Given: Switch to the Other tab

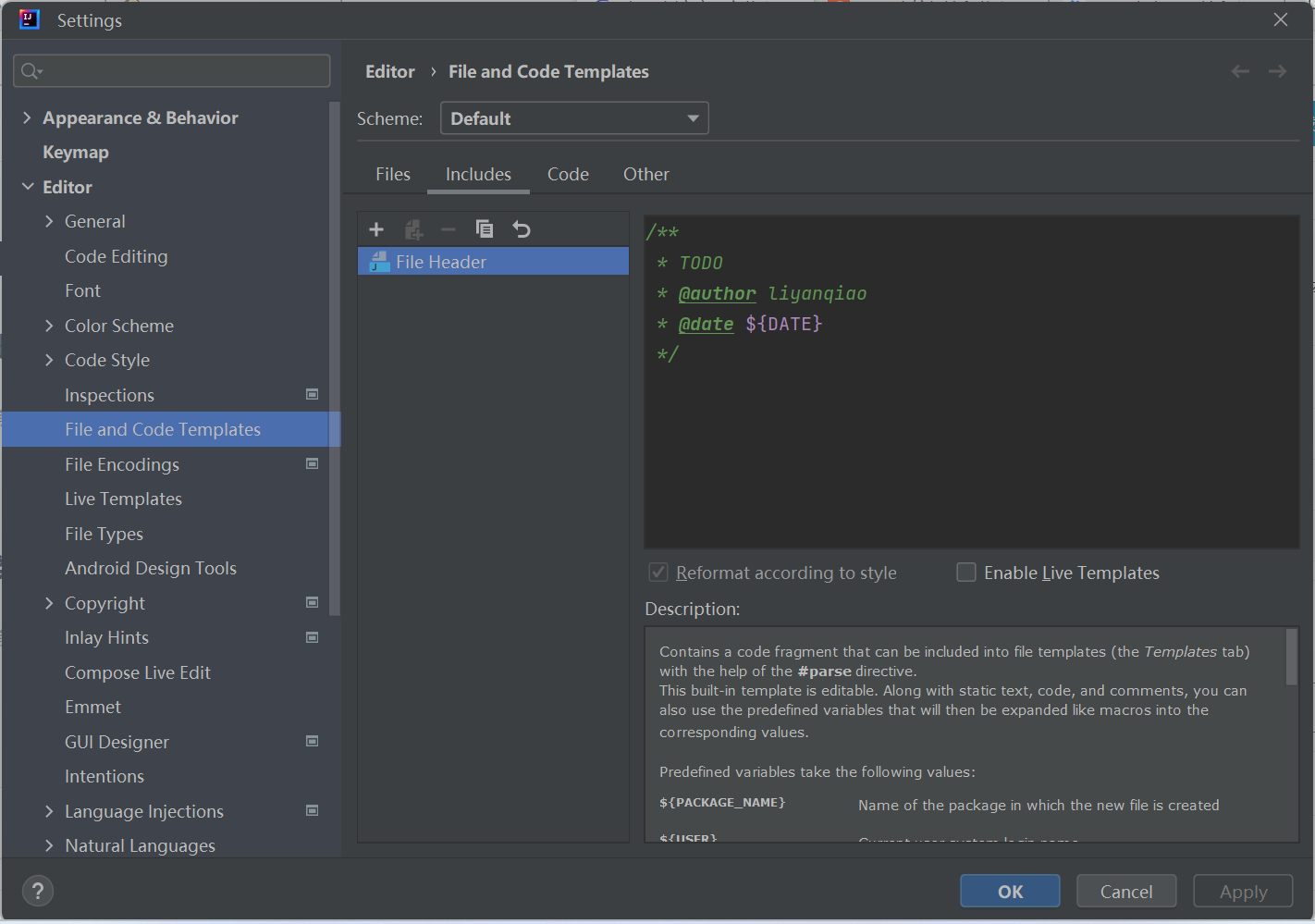Looking at the screenshot, I should pyautogui.click(x=646, y=174).
